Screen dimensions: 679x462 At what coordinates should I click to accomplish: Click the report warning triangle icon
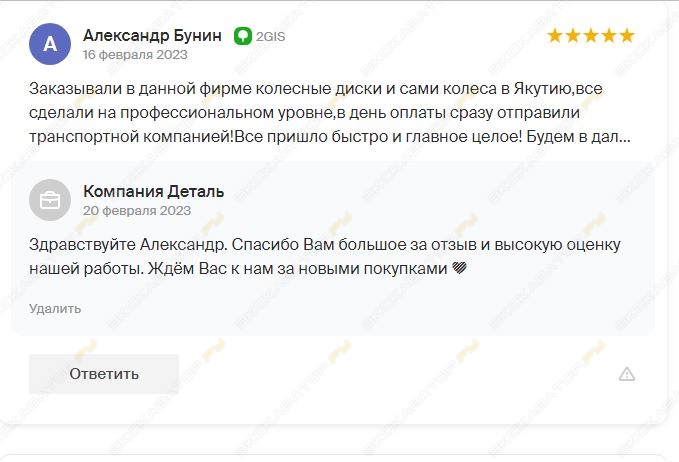(x=627, y=374)
